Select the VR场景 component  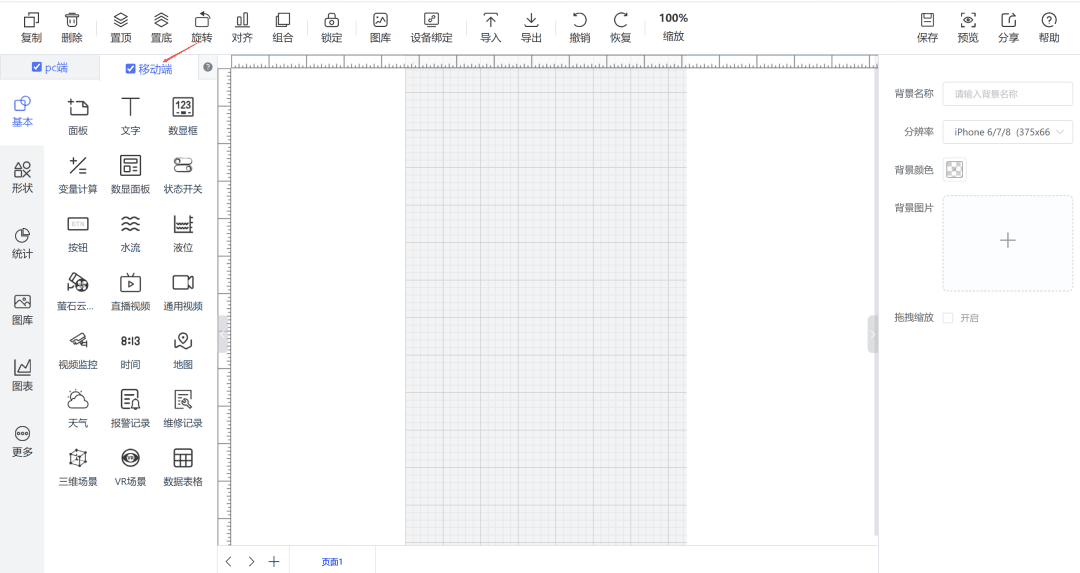[130, 468]
